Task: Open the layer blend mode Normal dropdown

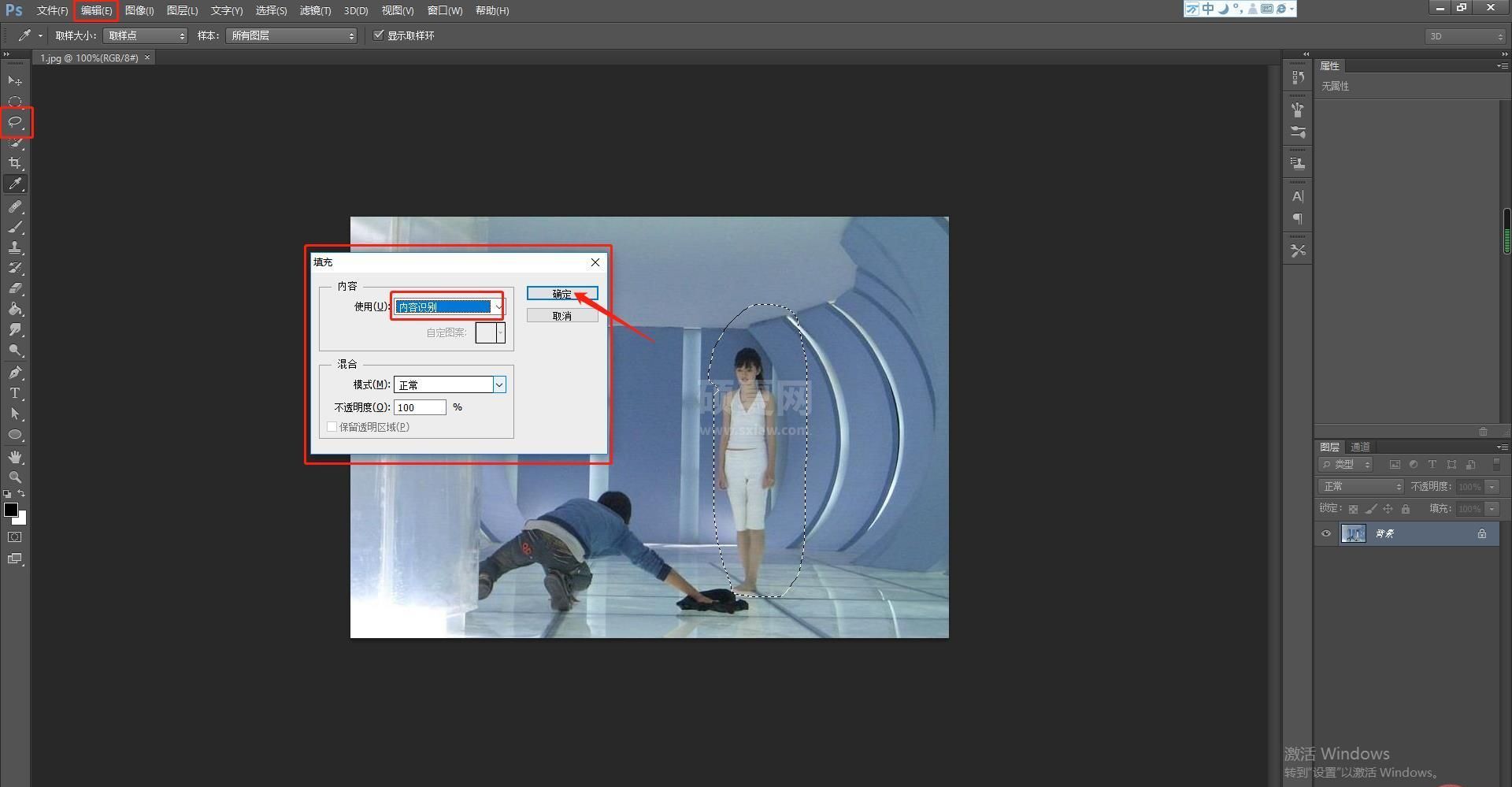Action: coord(1361,487)
